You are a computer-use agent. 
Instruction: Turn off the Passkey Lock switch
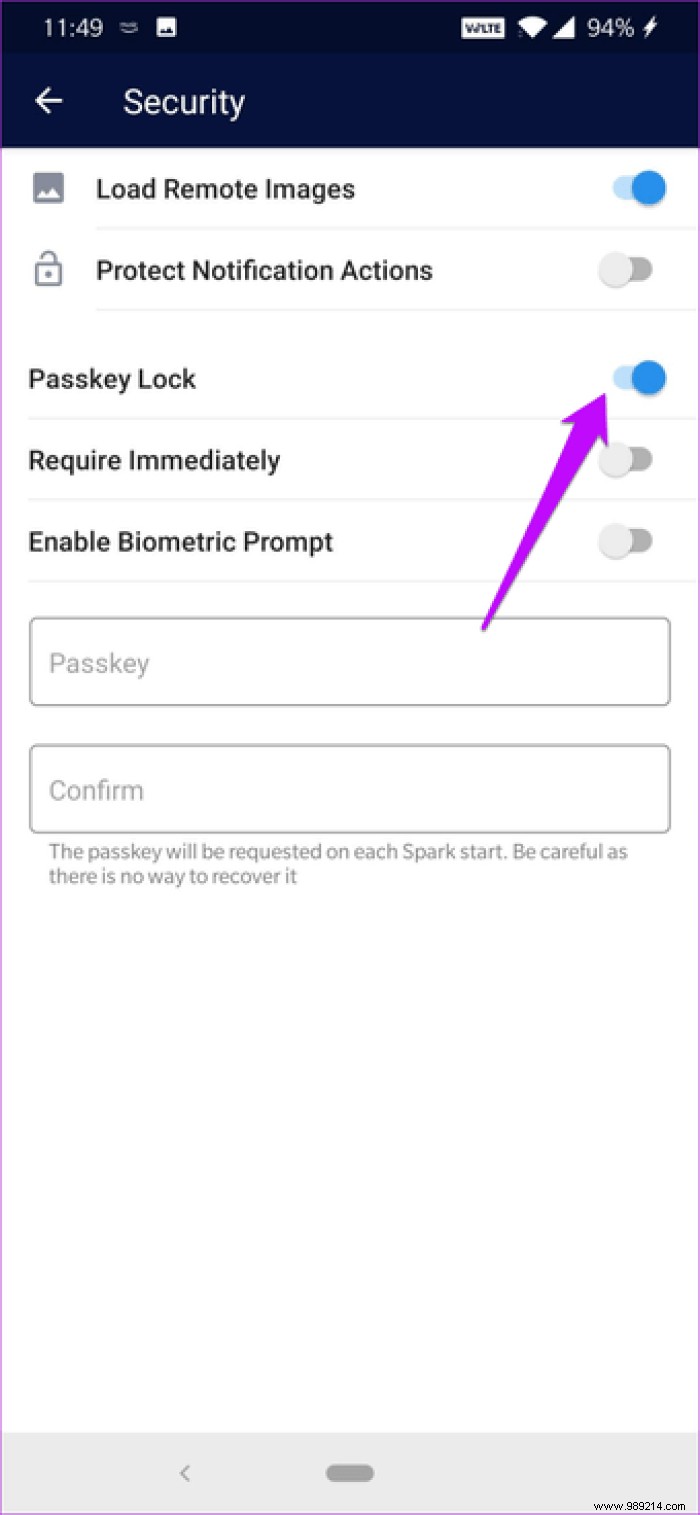[640, 378]
